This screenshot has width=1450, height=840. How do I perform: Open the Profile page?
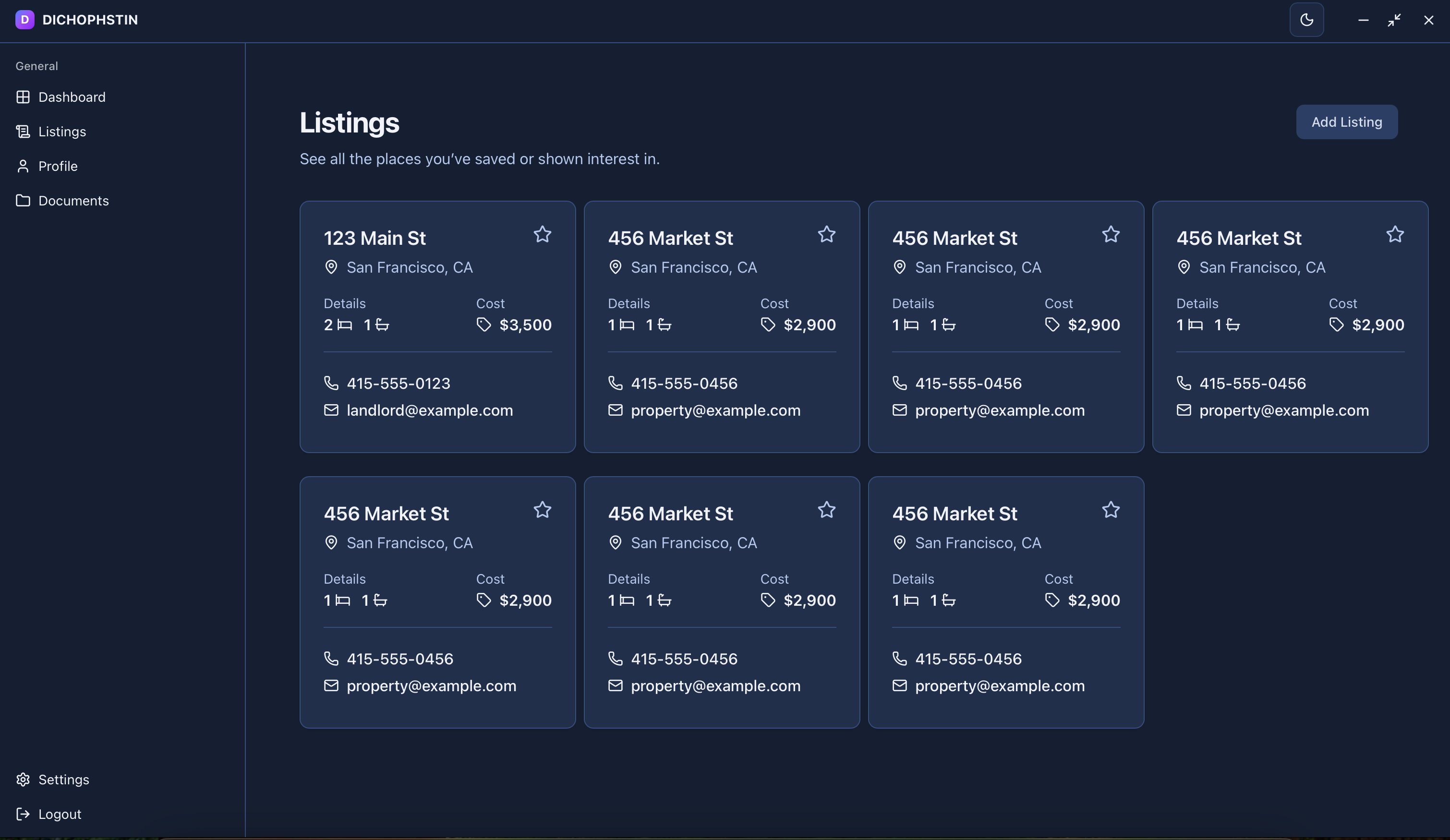(x=58, y=166)
